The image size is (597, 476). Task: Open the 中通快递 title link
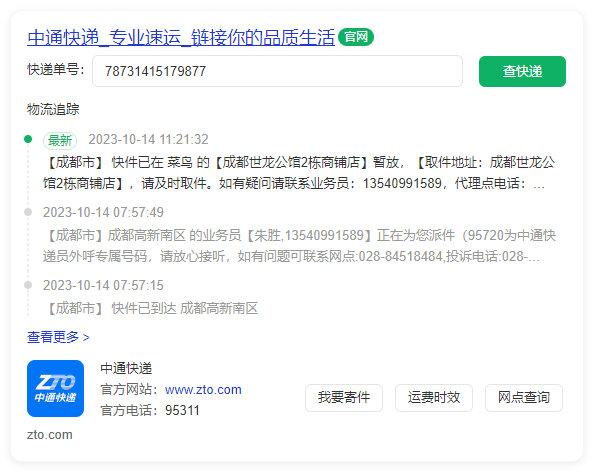pos(181,38)
